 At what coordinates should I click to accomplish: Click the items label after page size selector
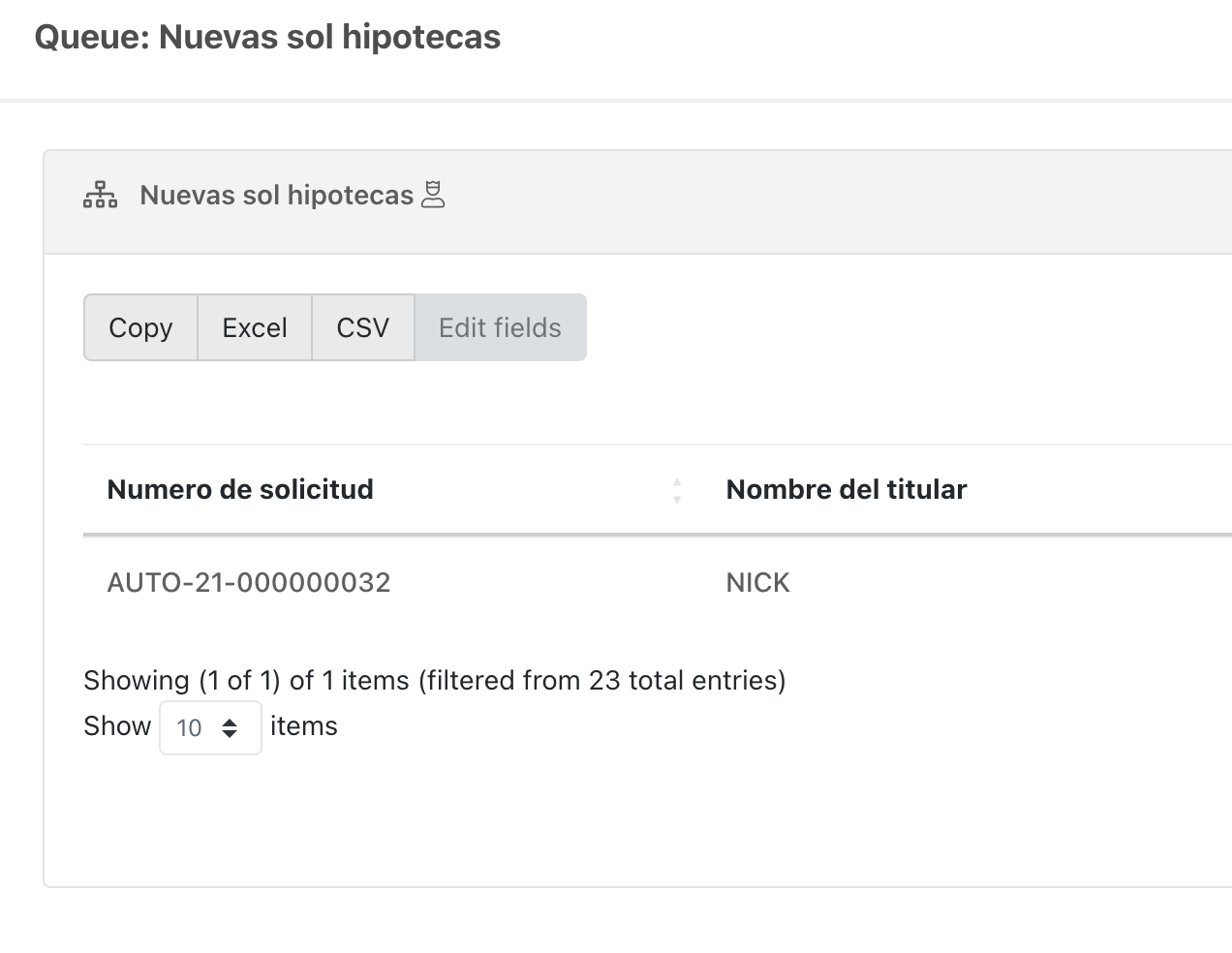click(304, 726)
